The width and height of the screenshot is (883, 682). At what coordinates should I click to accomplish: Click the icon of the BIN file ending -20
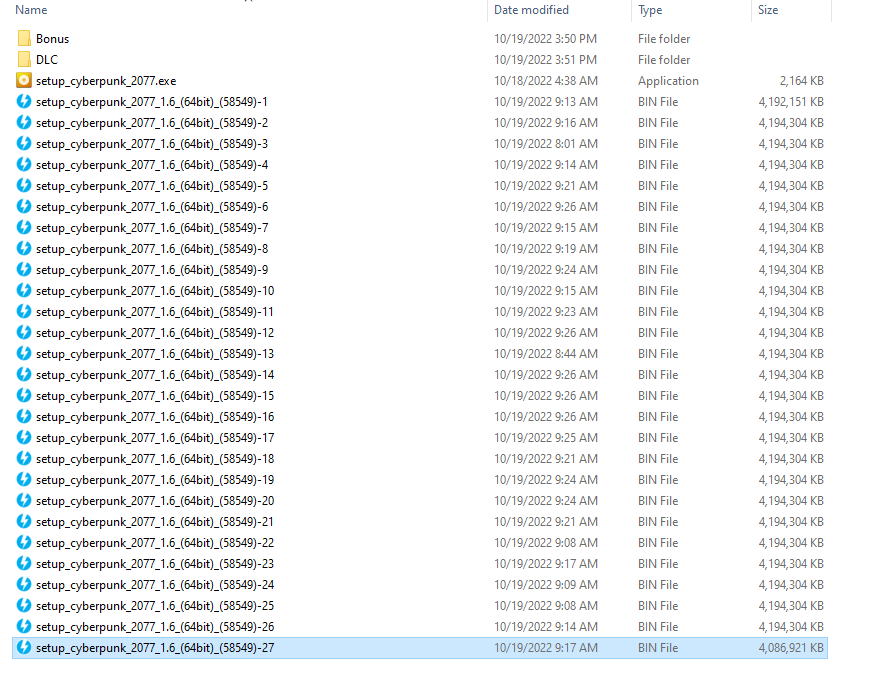pyautogui.click(x=24, y=501)
